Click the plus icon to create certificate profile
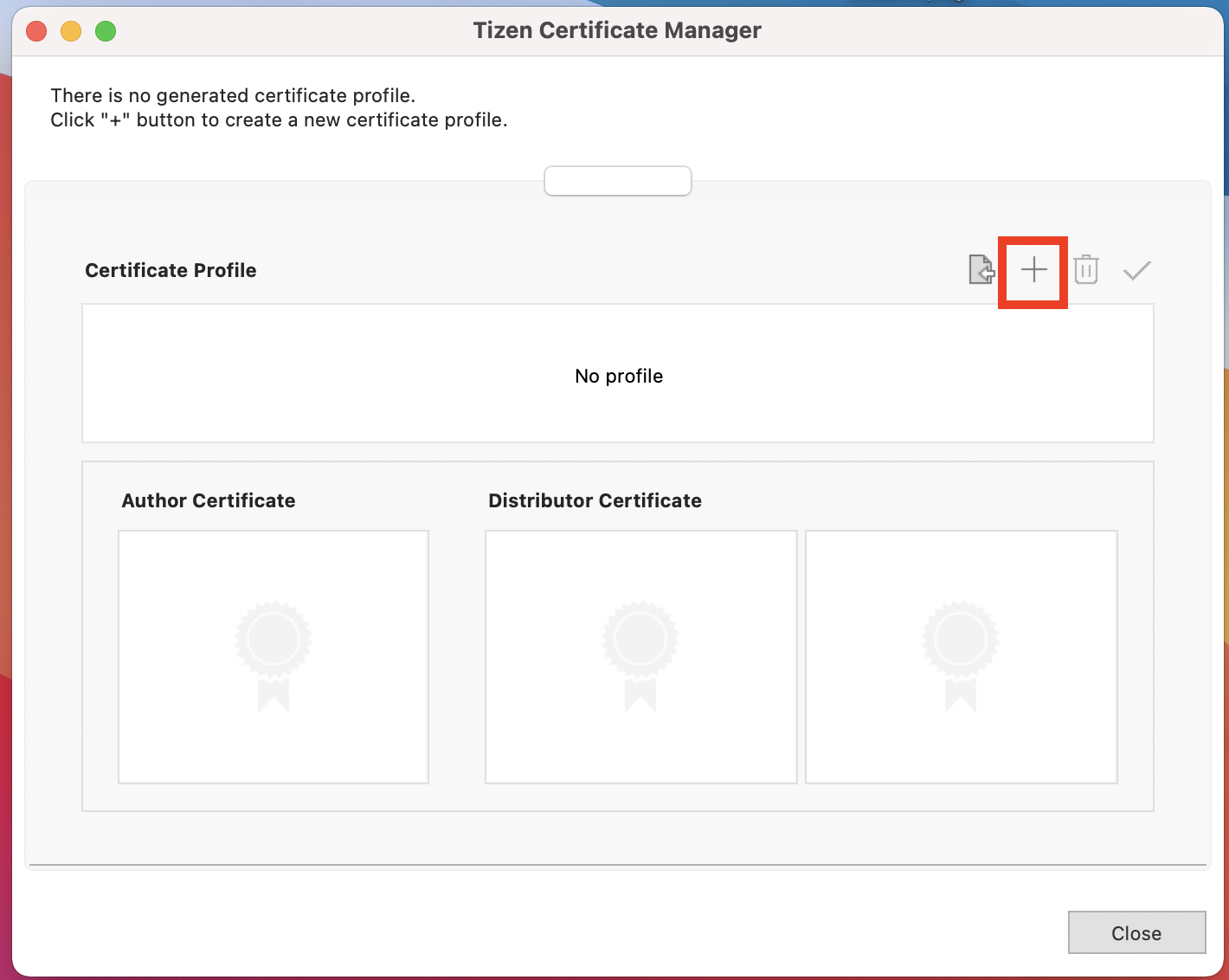The width and height of the screenshot is (1229, 980). click(1033, 270)
